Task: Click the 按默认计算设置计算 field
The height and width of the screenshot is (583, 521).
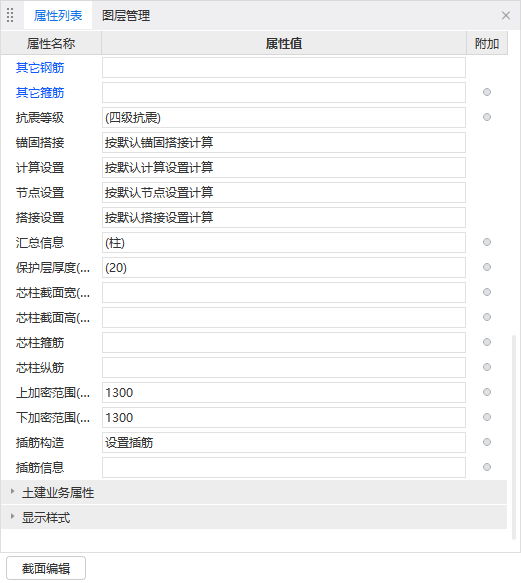Action: (284, 167)
